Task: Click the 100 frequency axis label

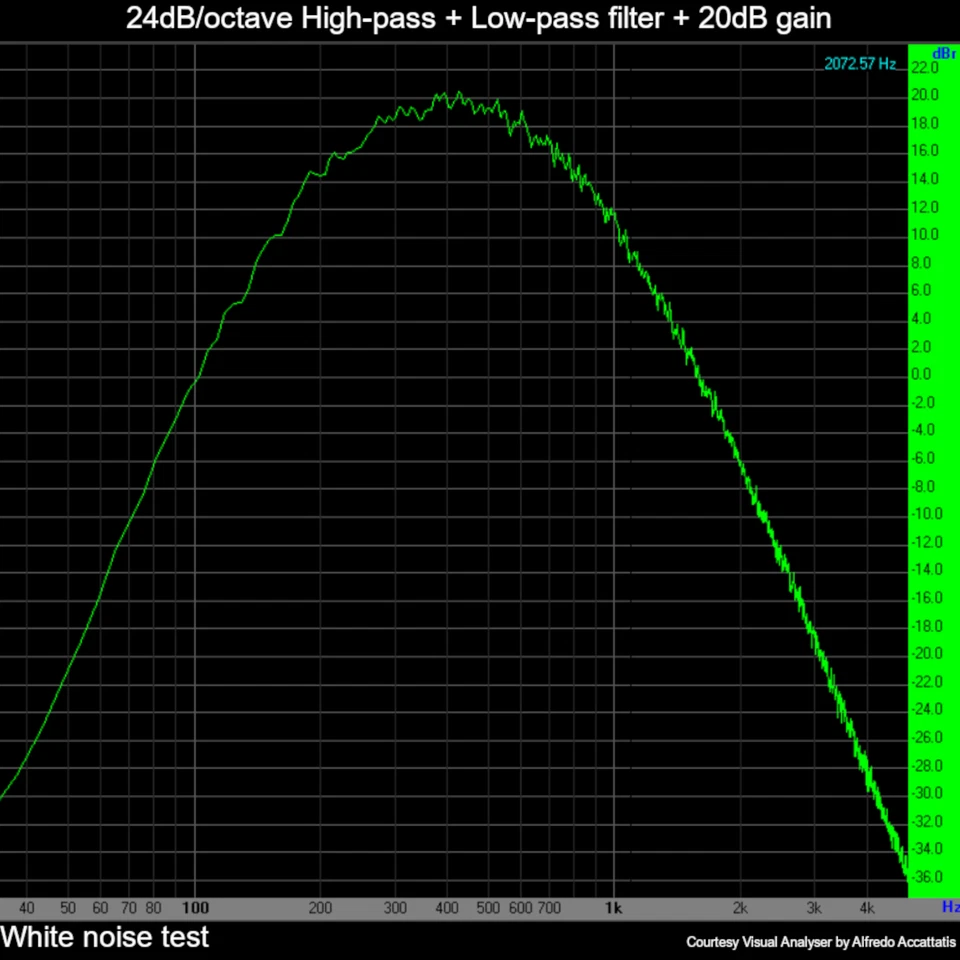Action: click(x=195, y=908)
